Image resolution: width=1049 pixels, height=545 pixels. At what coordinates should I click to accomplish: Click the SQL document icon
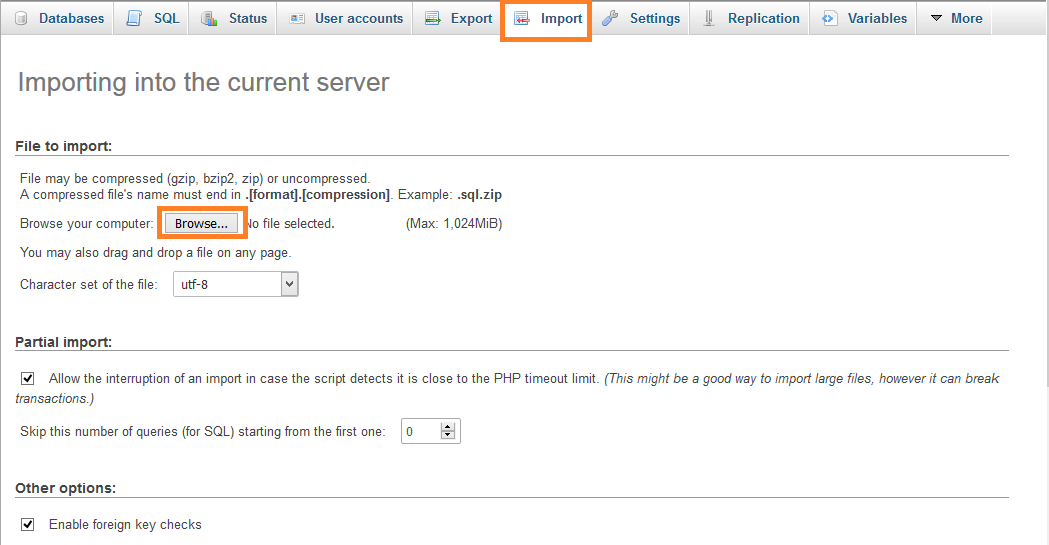coord(134,19)
